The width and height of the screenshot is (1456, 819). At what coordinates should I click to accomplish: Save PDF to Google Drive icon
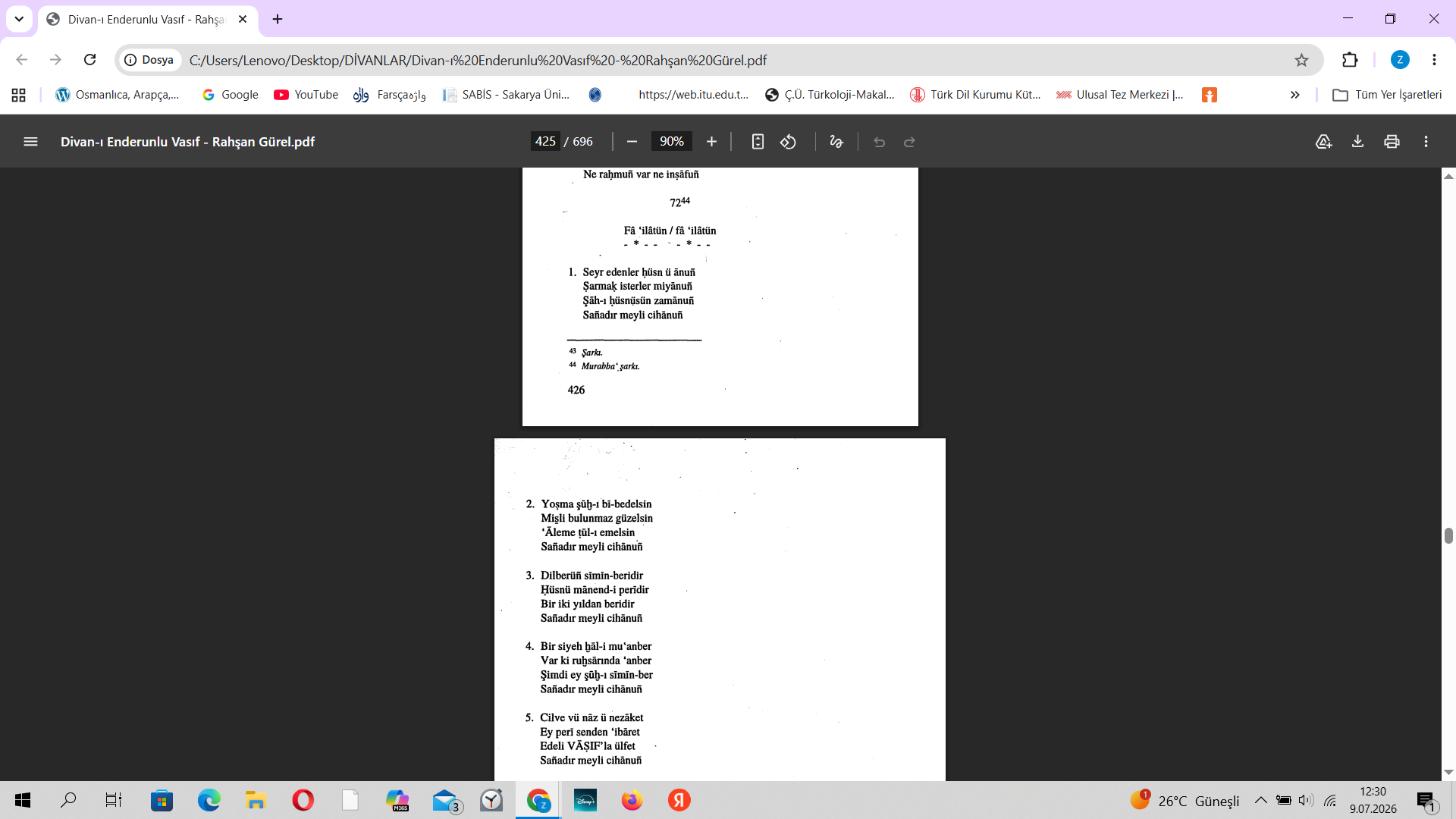pos(1323,142)
